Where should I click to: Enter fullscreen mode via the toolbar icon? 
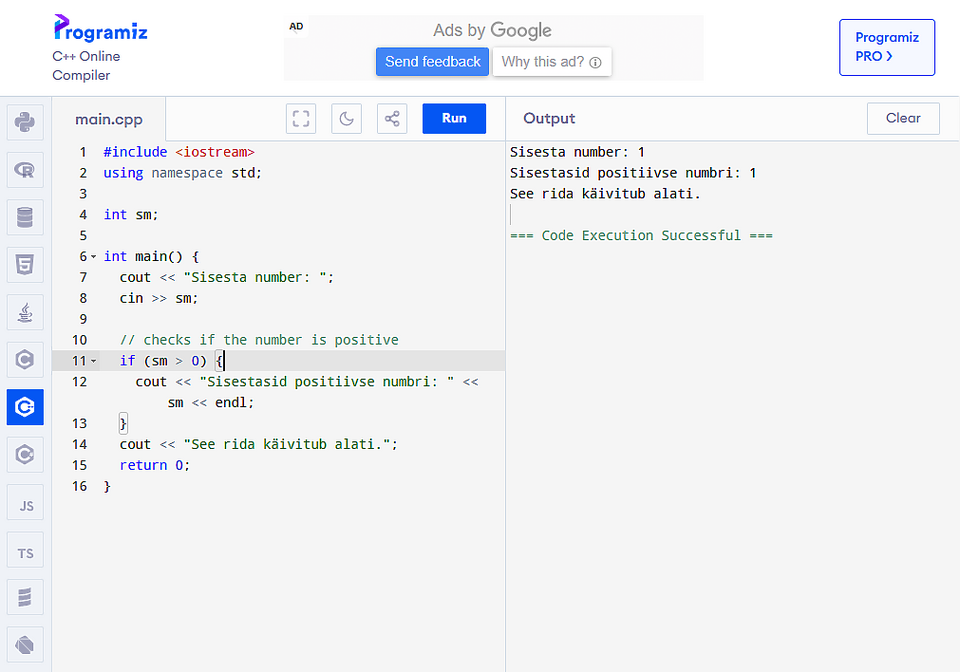(300, 118)
